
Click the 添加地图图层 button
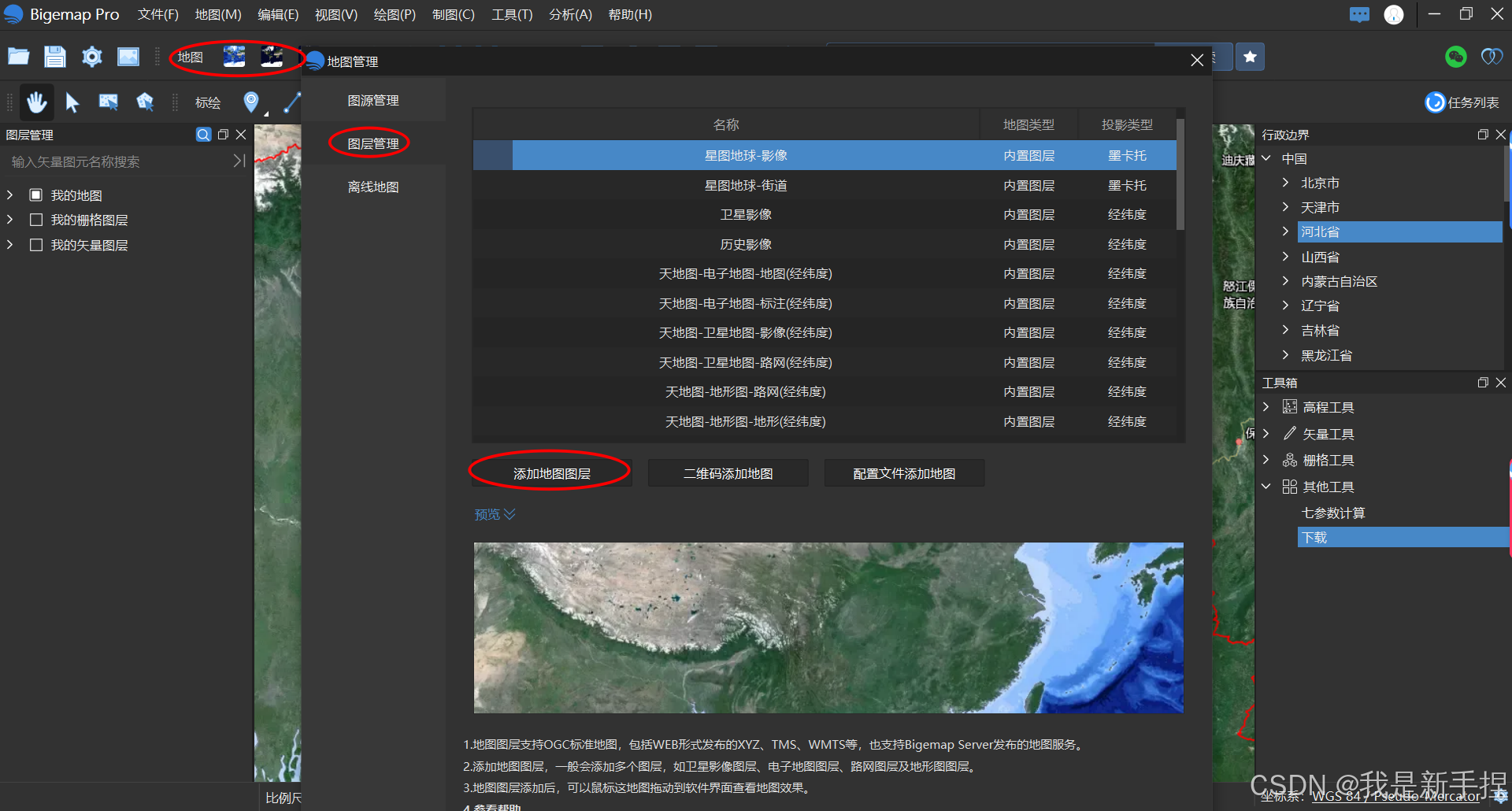click(551, 473)
